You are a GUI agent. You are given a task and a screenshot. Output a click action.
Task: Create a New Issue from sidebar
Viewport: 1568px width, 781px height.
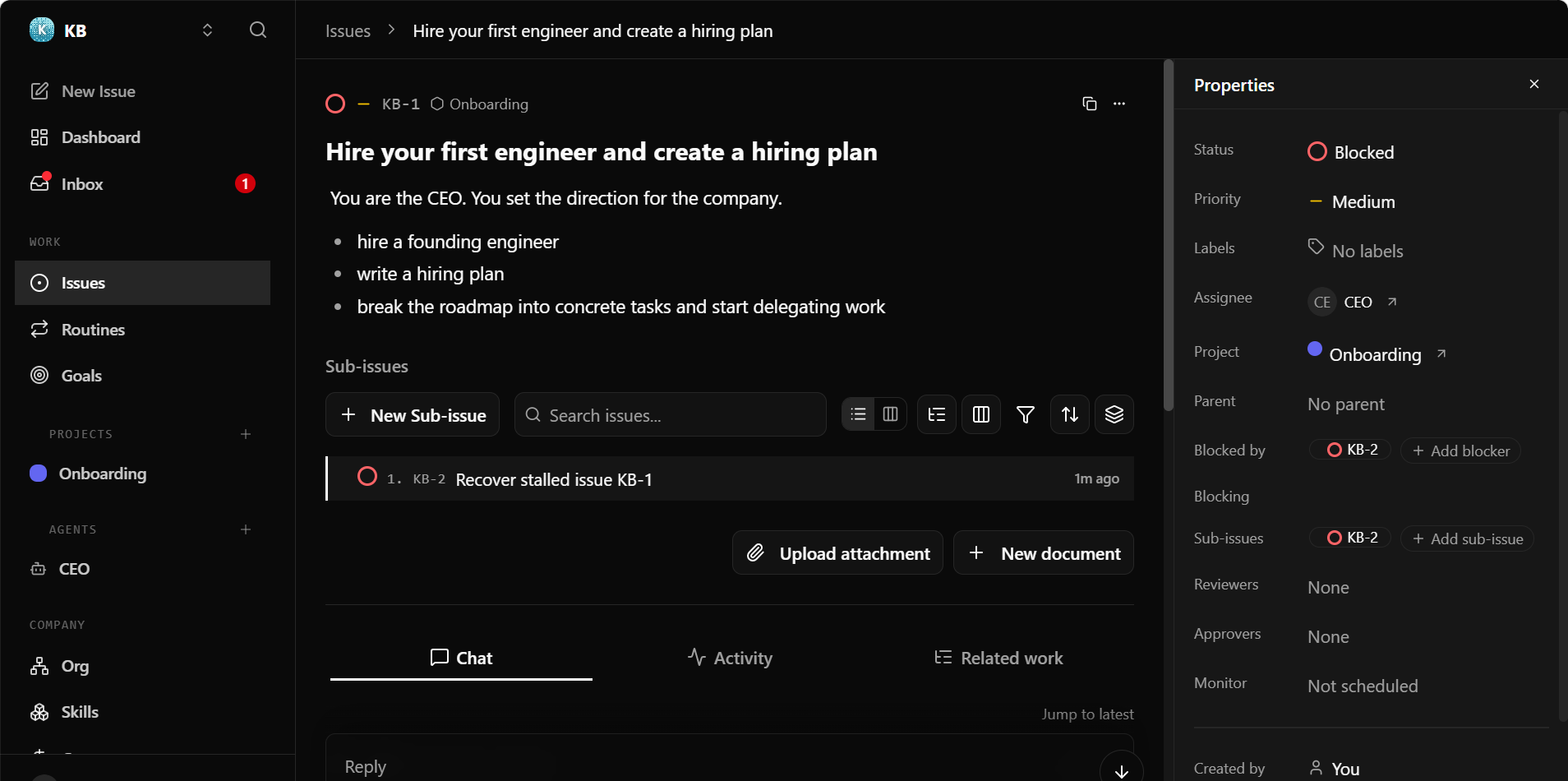point(142,91)
